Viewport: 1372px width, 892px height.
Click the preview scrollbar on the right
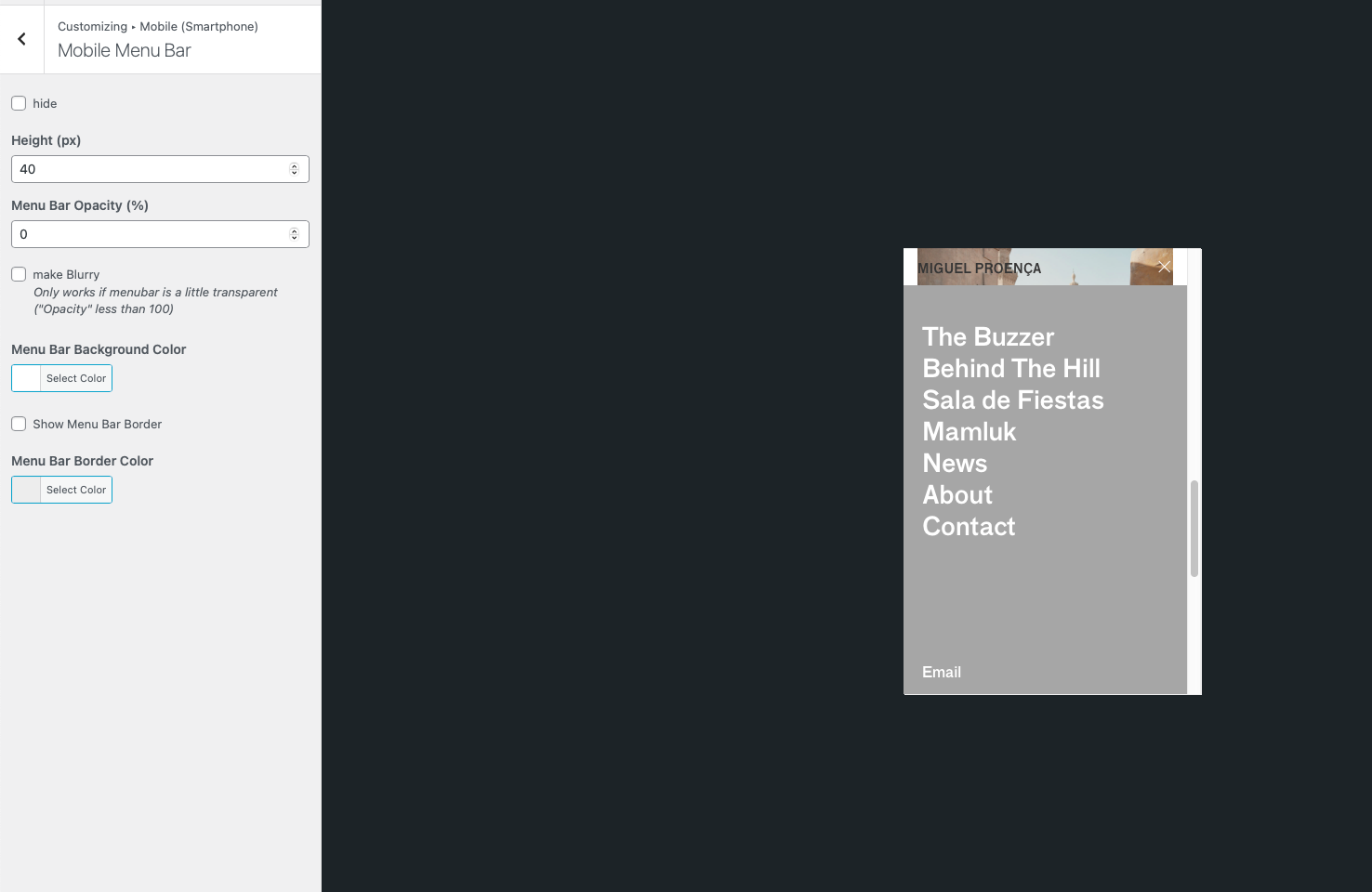[x=1194, y=525]
